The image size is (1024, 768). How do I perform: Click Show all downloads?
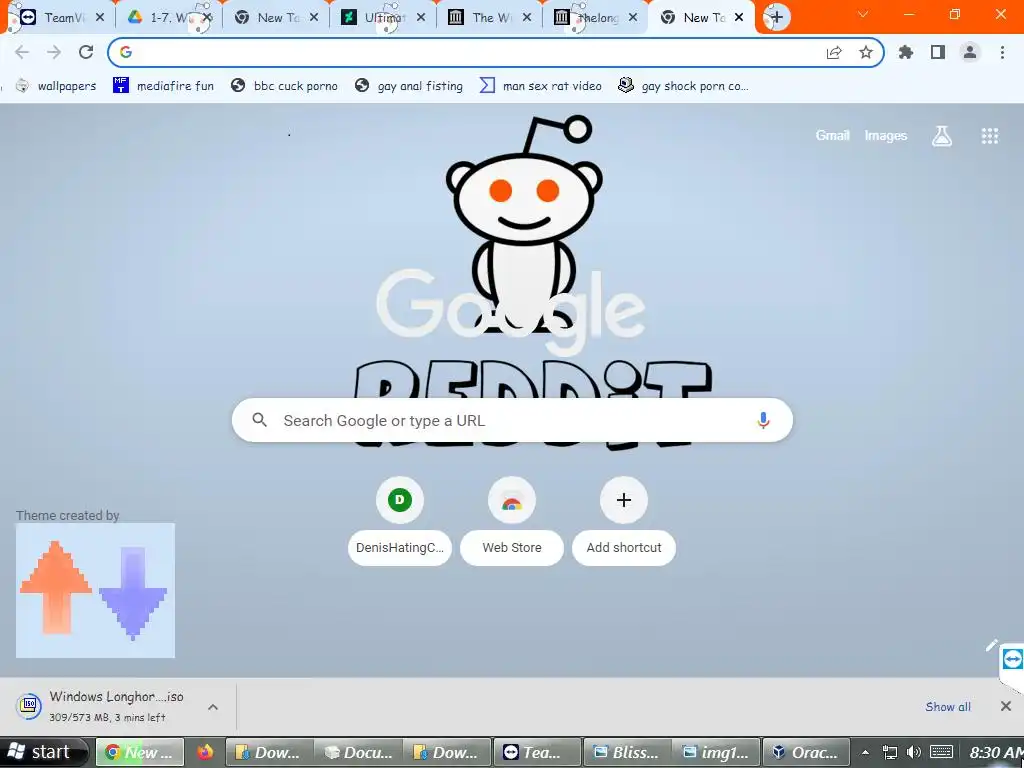(948, 707)
